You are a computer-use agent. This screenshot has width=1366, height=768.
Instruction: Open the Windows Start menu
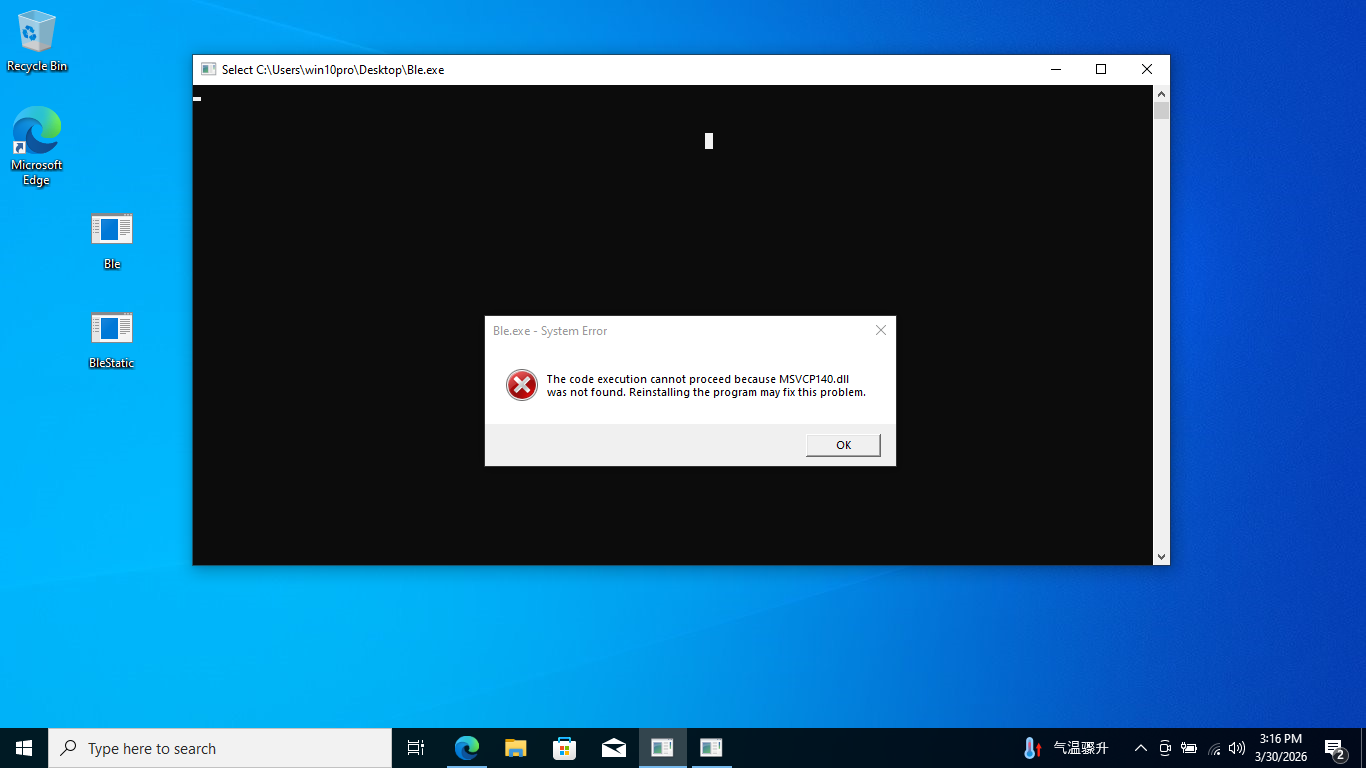tap(24, 748)
